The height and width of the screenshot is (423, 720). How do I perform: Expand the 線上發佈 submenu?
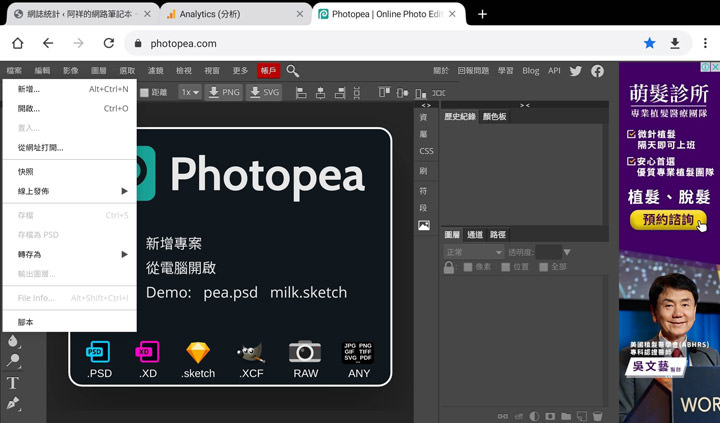[70, 191]
